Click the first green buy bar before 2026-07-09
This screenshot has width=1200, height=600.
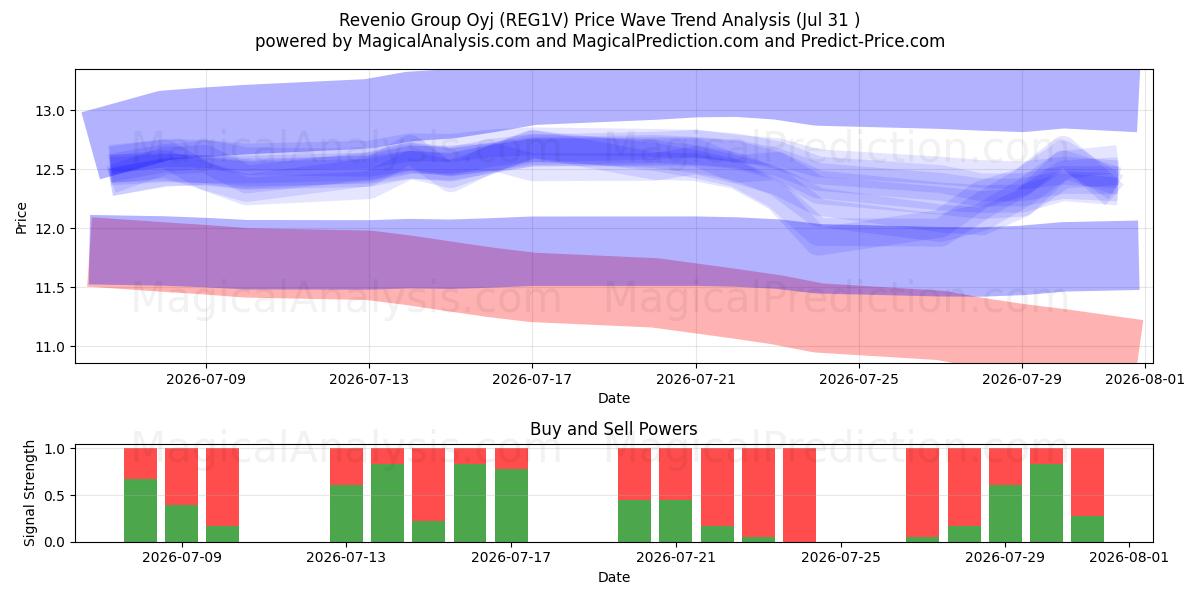click(141, 511)
